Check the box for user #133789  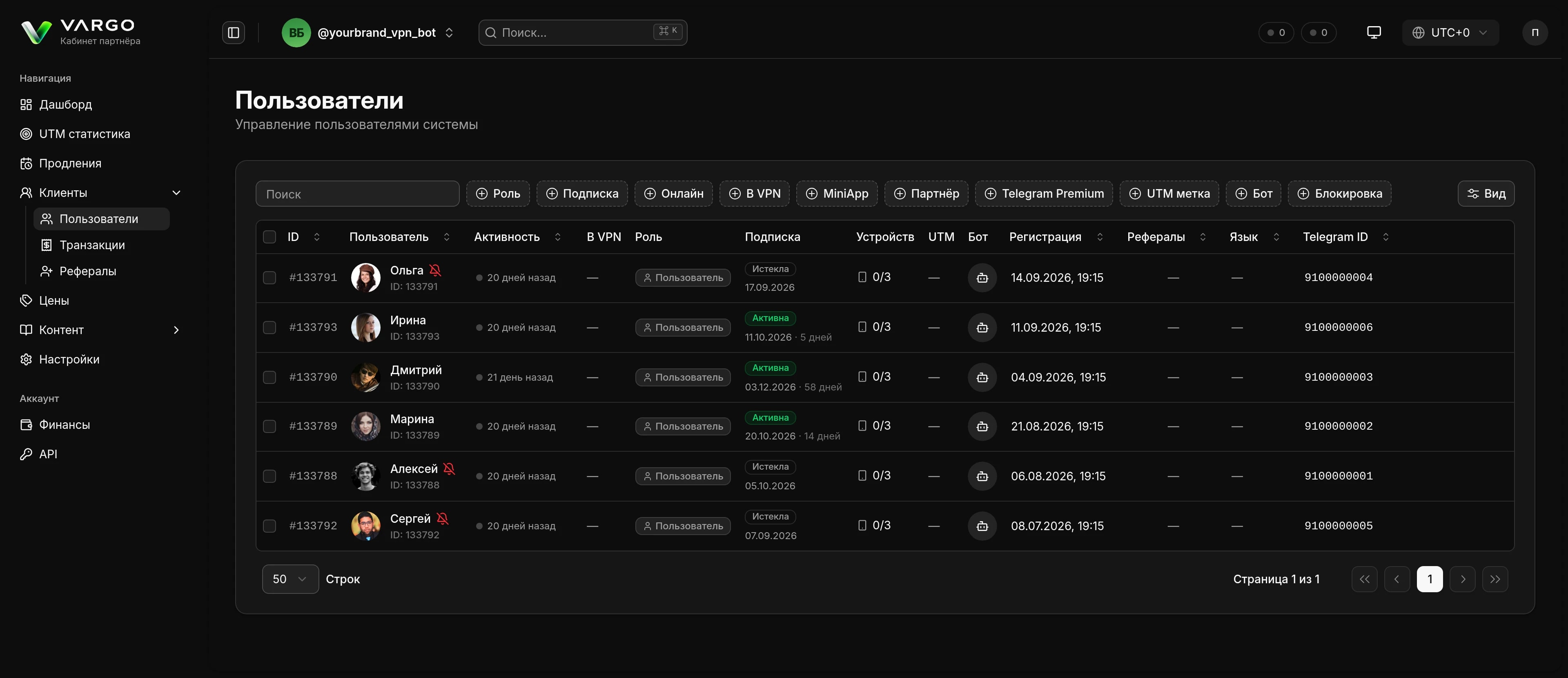click(x=269, y=427)
